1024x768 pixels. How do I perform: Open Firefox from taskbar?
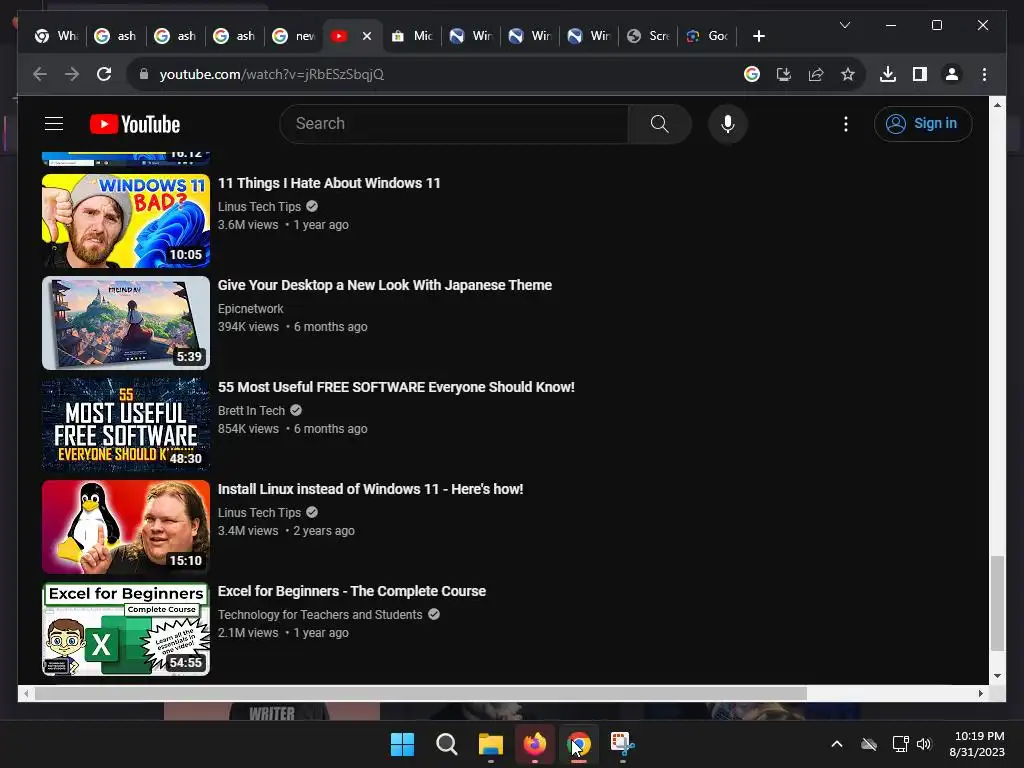point(535,744)
